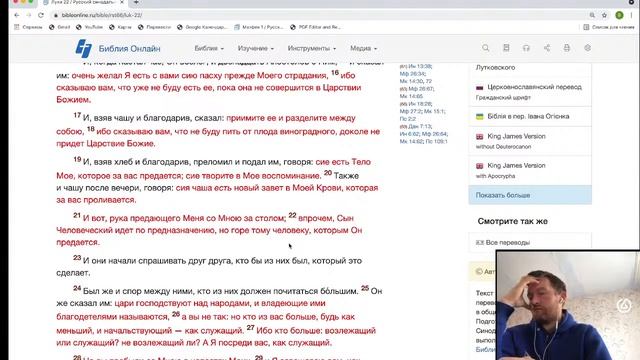Select King James Version without Deuterocanon
The width and height of the screenshot is (640, 360).
(x=530, y=141)
